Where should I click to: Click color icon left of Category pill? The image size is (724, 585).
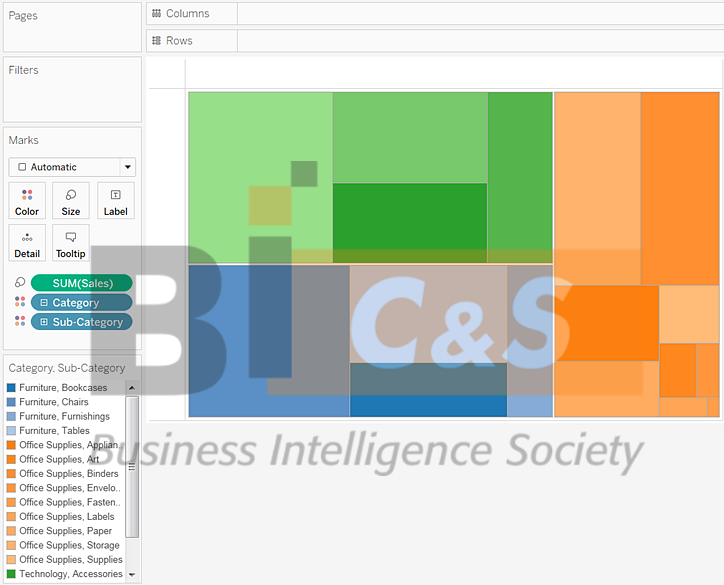coord(20,302)
